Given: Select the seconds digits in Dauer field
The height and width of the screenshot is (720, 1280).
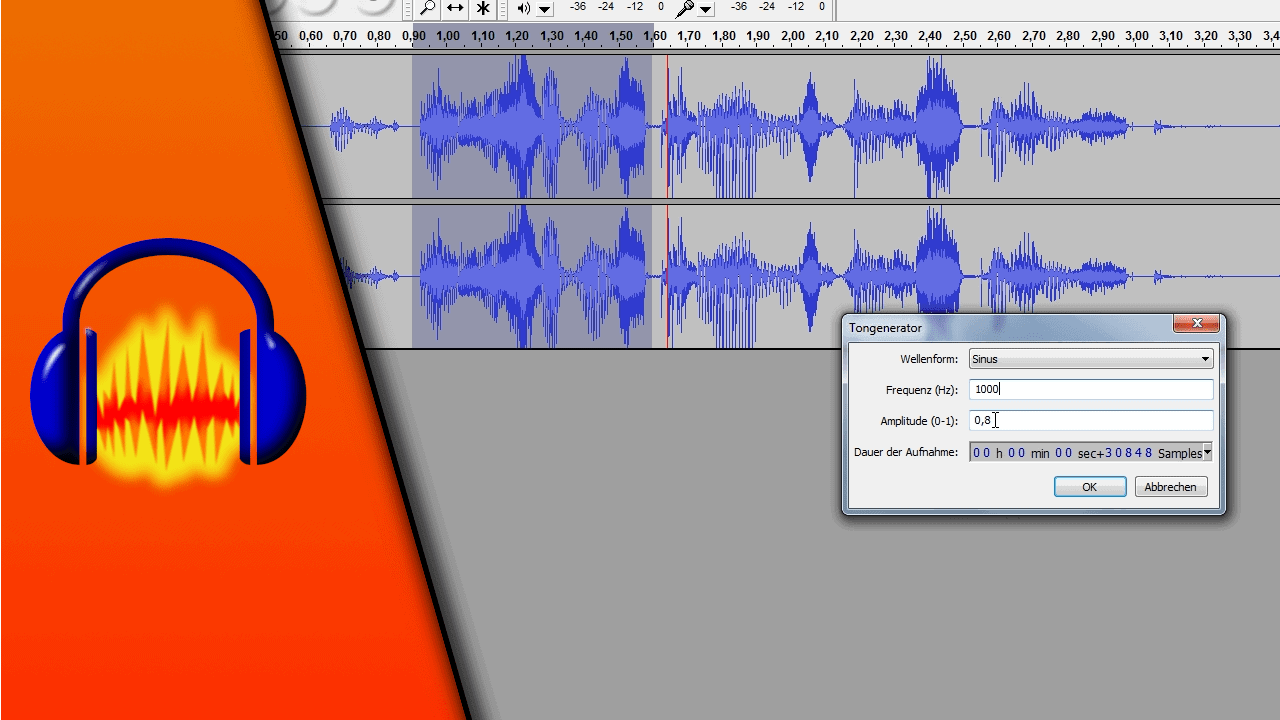Looking at the screenshot, I should point(1064,453).
